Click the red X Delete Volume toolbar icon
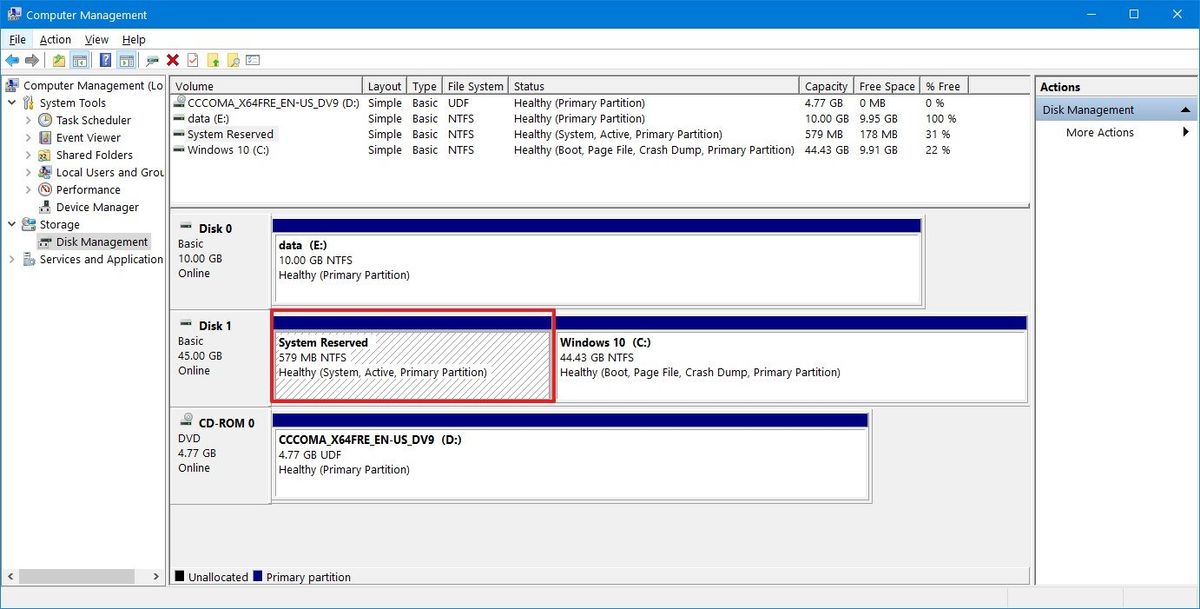 [x=172, y=59]
